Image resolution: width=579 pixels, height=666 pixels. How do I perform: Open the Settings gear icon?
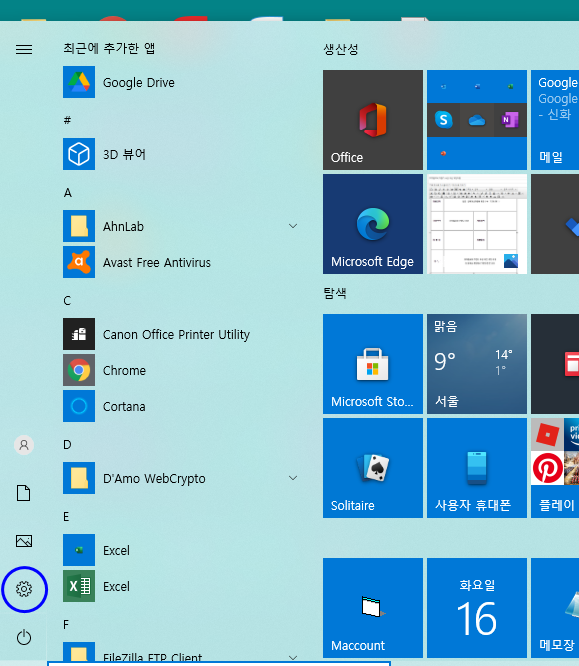pyautogui.click(x=24, y=589)
